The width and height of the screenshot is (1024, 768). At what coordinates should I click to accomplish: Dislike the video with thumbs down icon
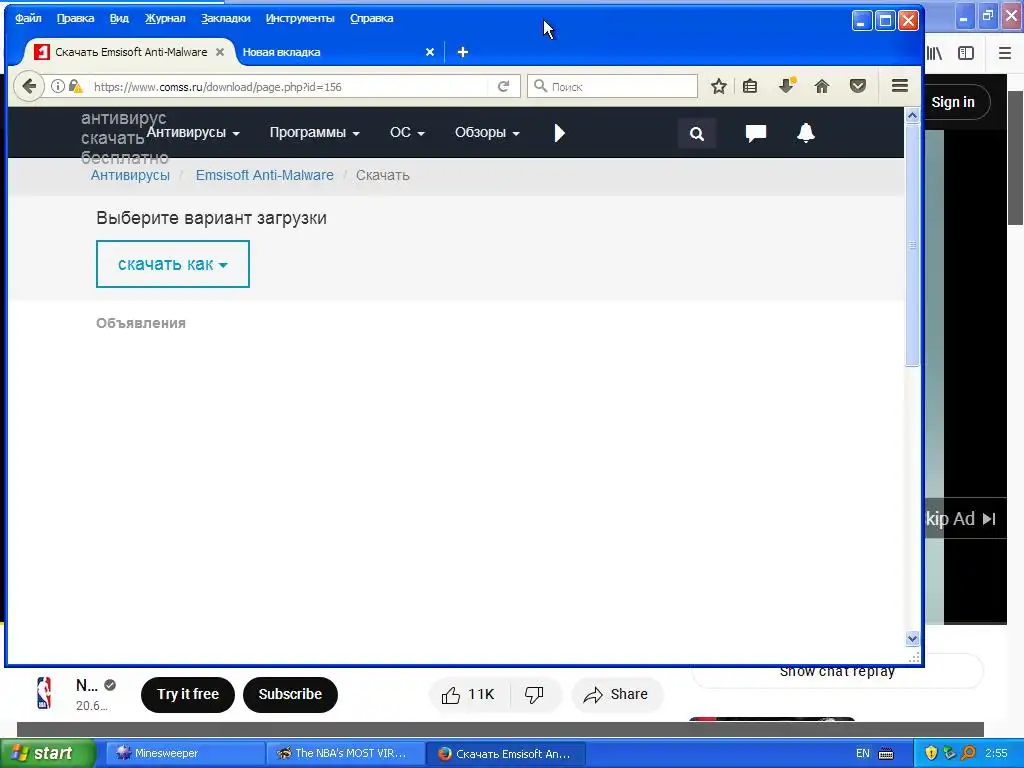pos(534,695)
